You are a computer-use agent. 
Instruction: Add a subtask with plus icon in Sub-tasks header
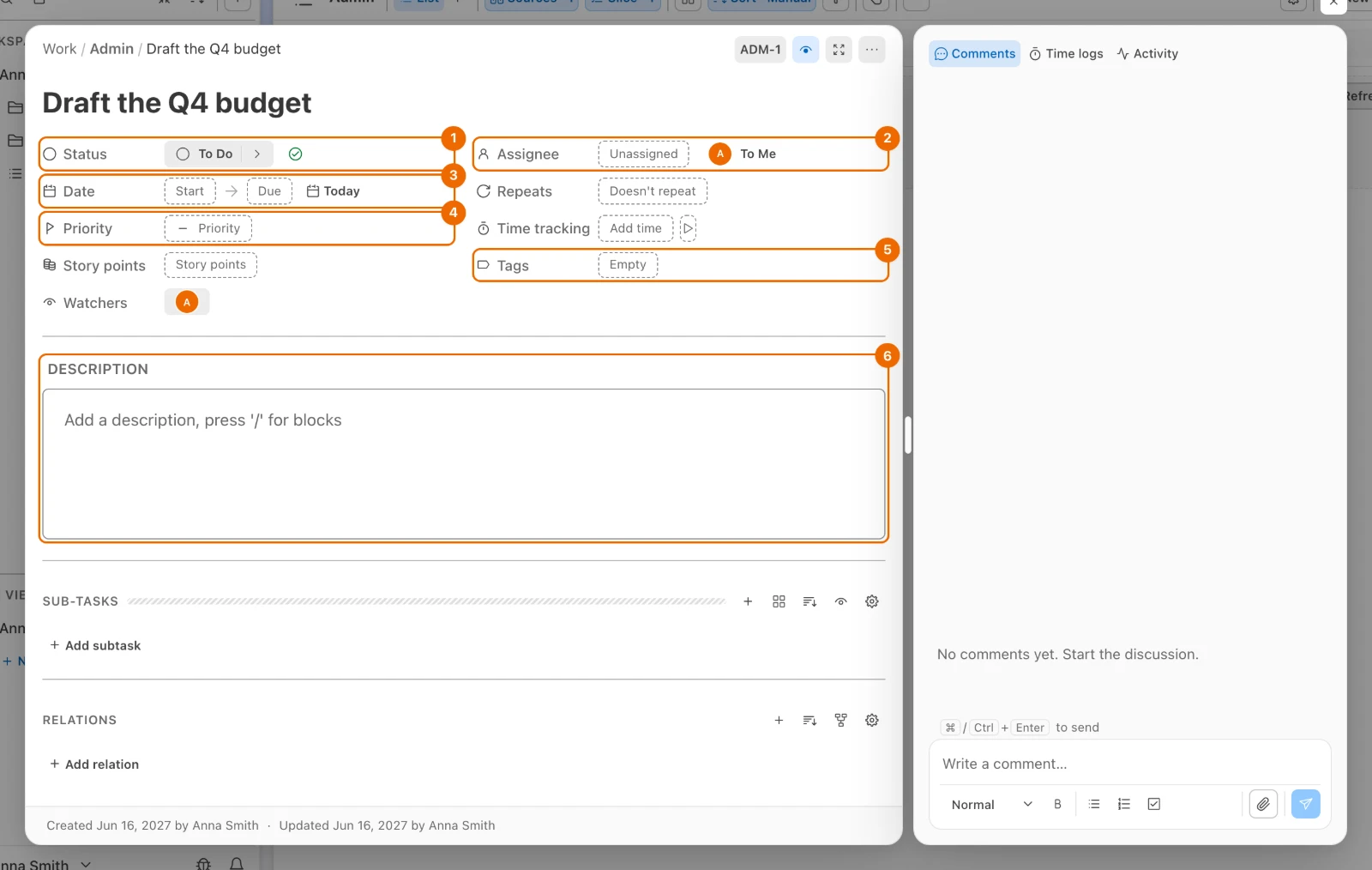(748, 602)
